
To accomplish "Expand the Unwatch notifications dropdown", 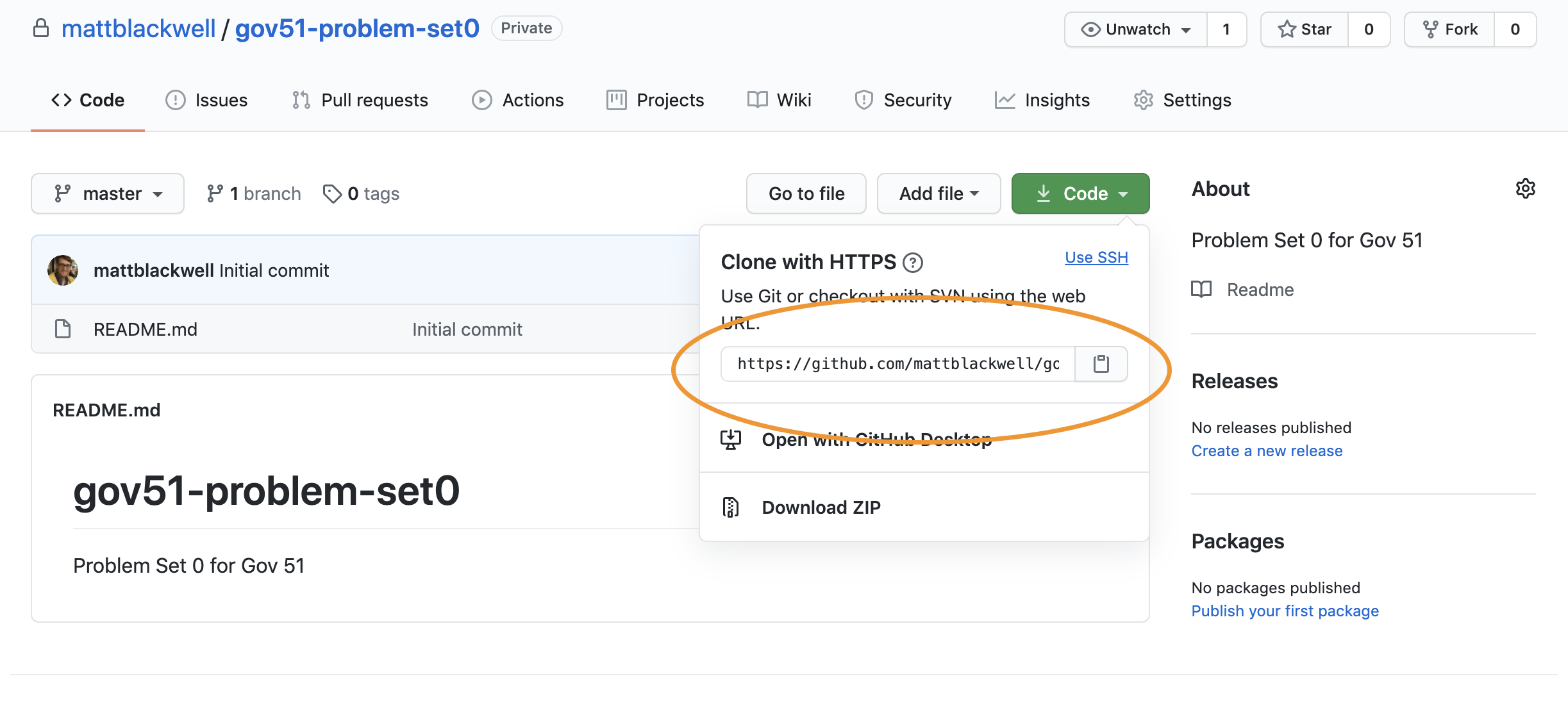I will click(x=1136, y=29).
